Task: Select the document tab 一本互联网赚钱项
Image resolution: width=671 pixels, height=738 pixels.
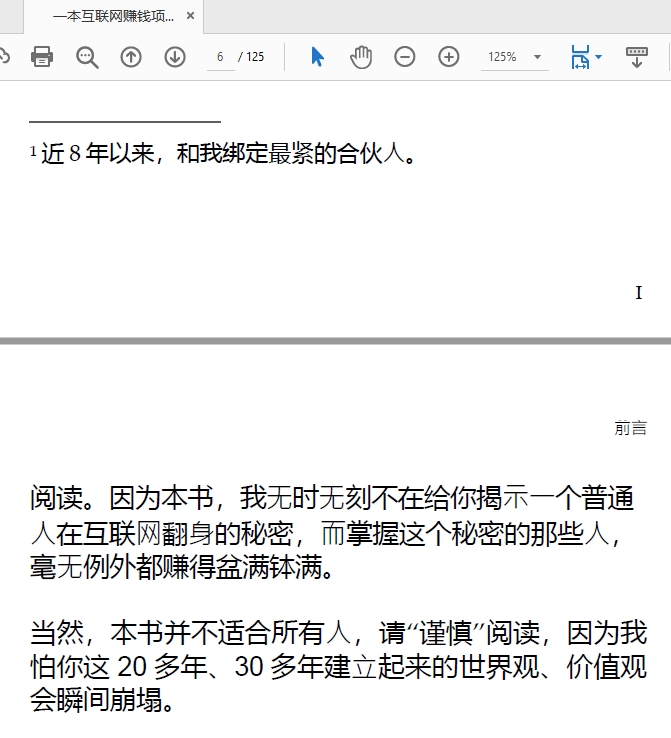Action: click(x=112, y=16)
